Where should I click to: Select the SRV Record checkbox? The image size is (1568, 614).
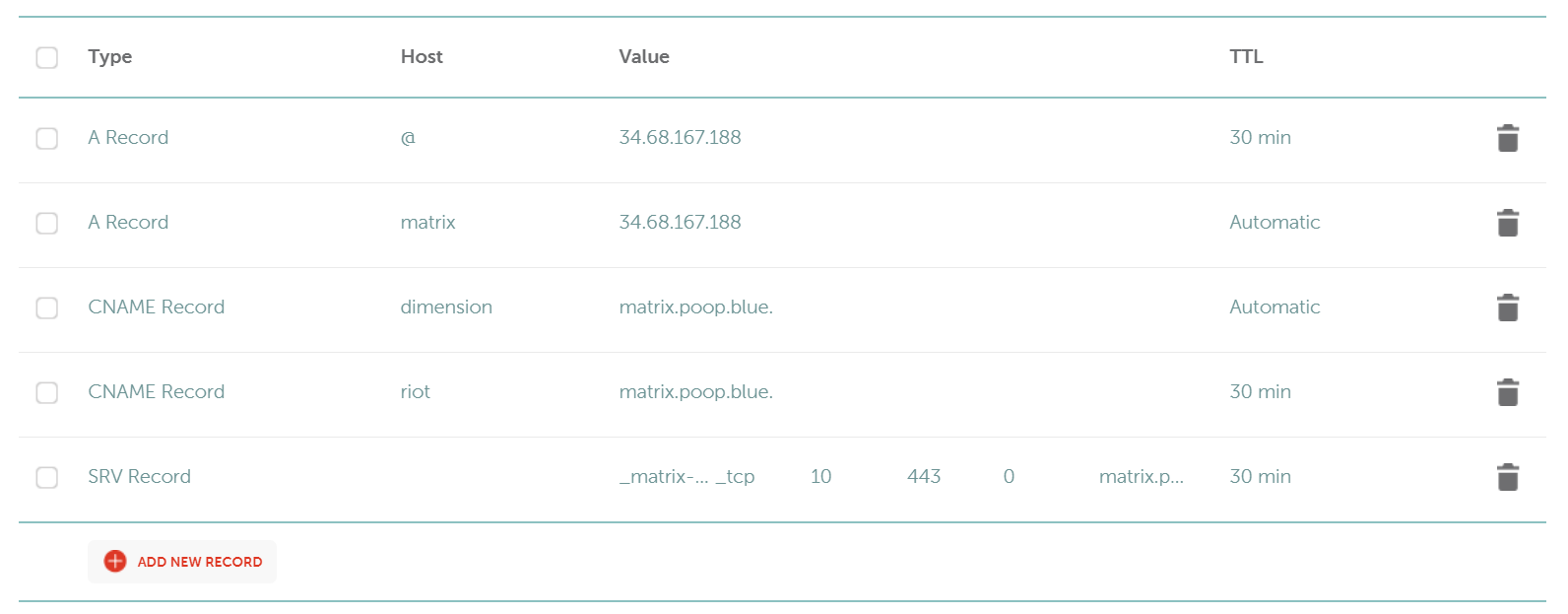coord(47,477)
